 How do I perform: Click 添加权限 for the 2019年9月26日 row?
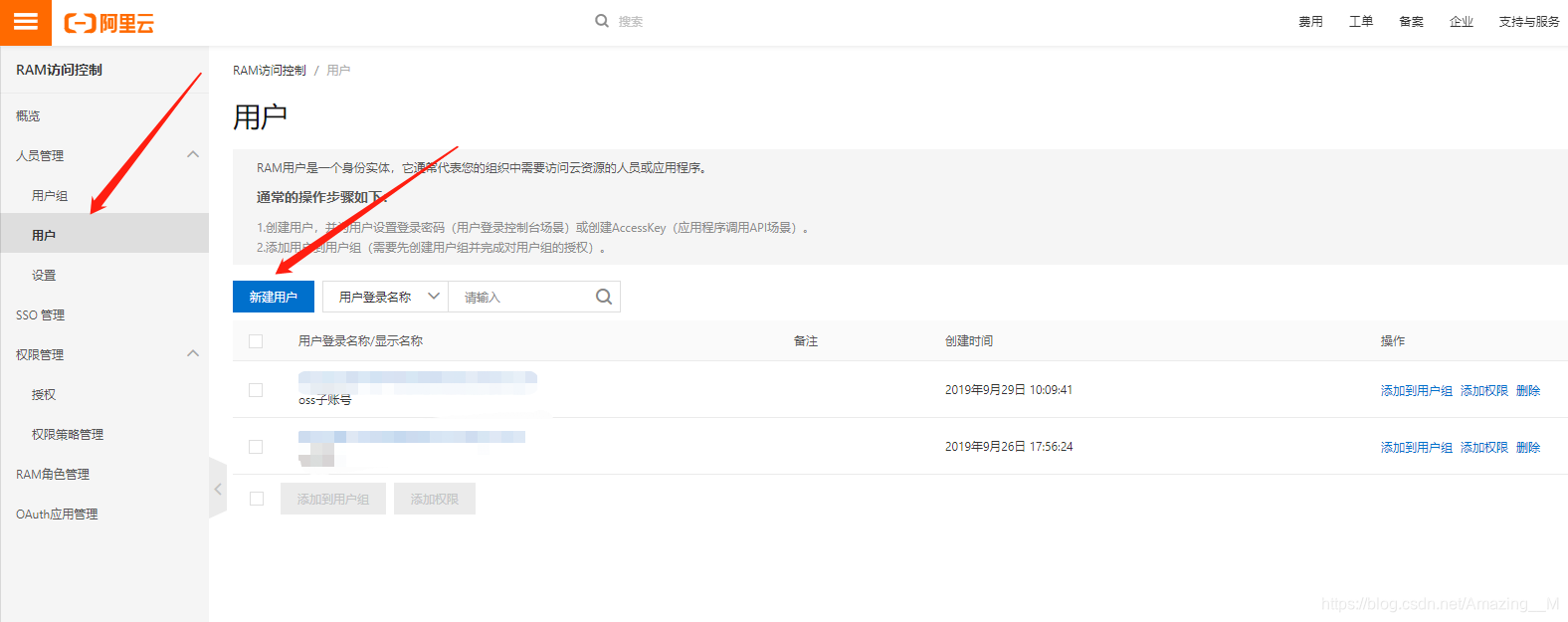1484,448
